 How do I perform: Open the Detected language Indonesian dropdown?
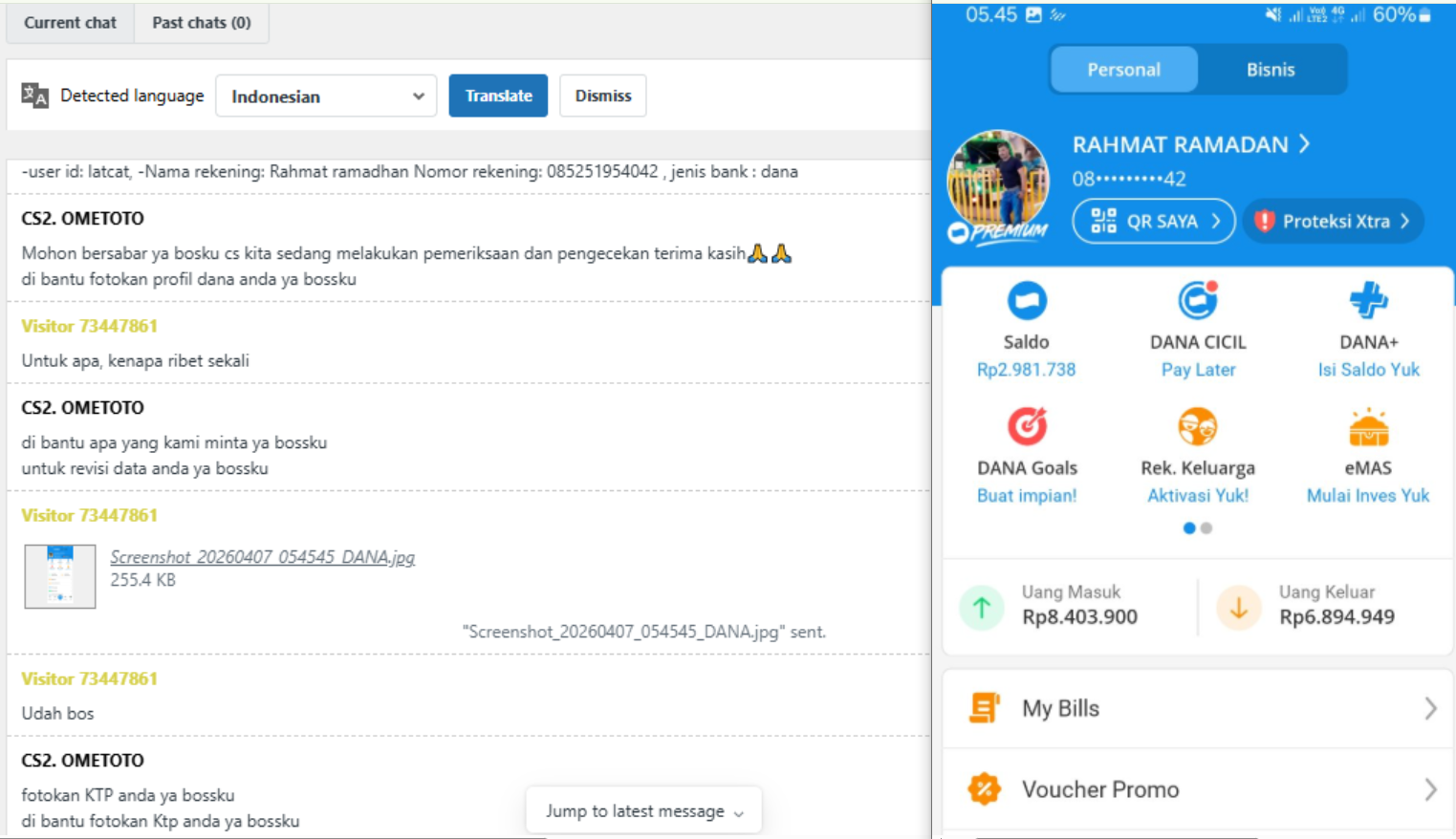point(326,96)
